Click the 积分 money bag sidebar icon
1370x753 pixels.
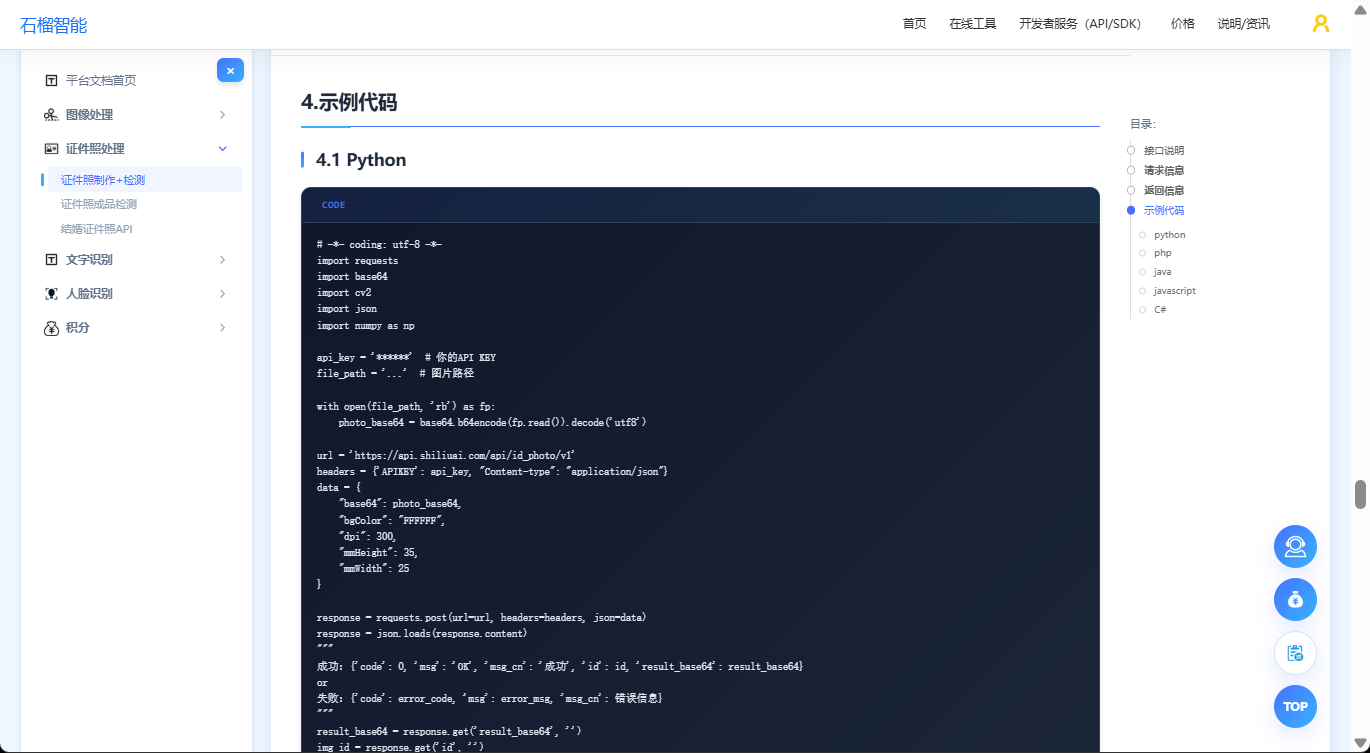click(x=51, y=327)
